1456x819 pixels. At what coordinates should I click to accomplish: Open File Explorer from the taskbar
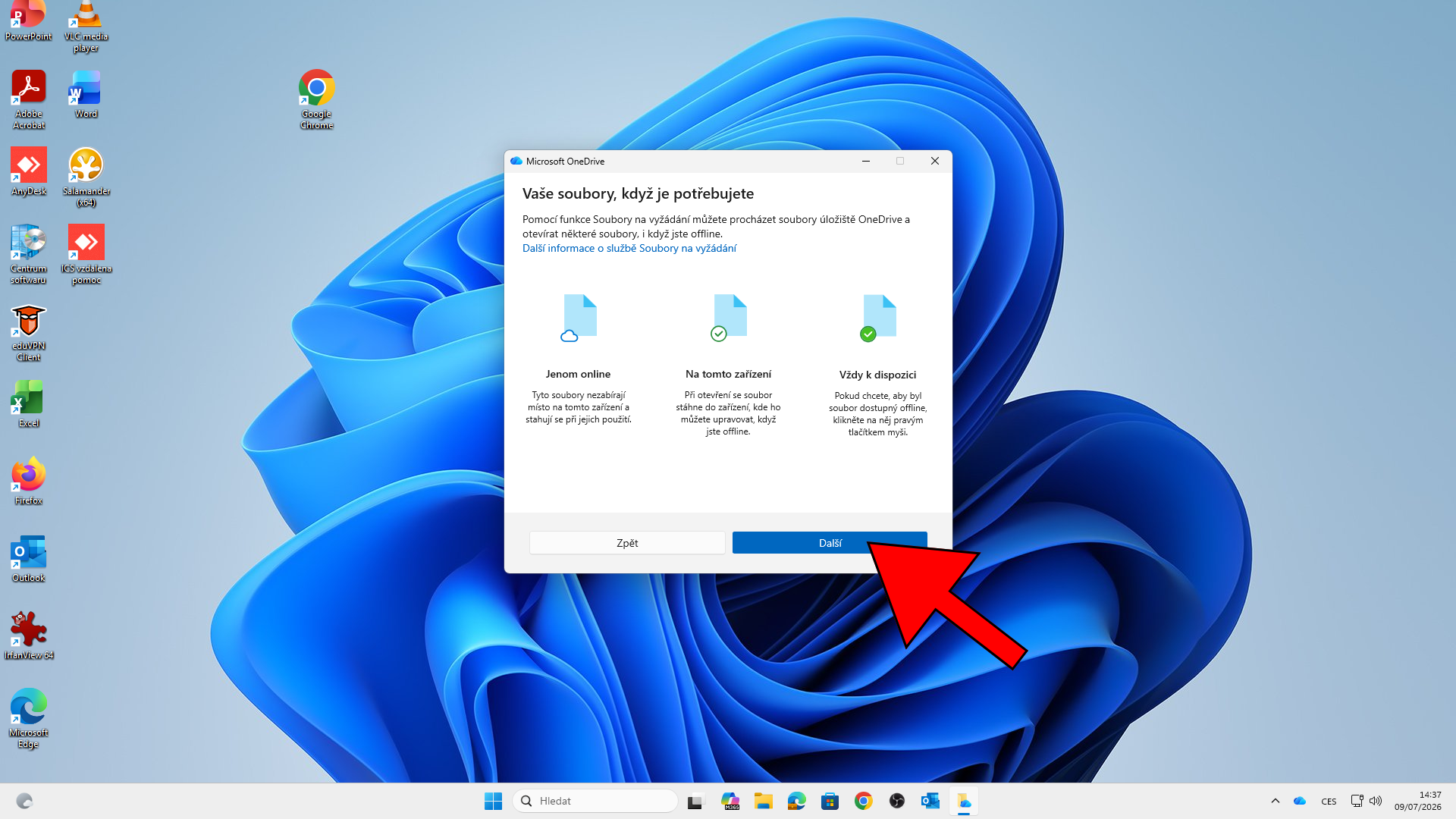point(763,801)
